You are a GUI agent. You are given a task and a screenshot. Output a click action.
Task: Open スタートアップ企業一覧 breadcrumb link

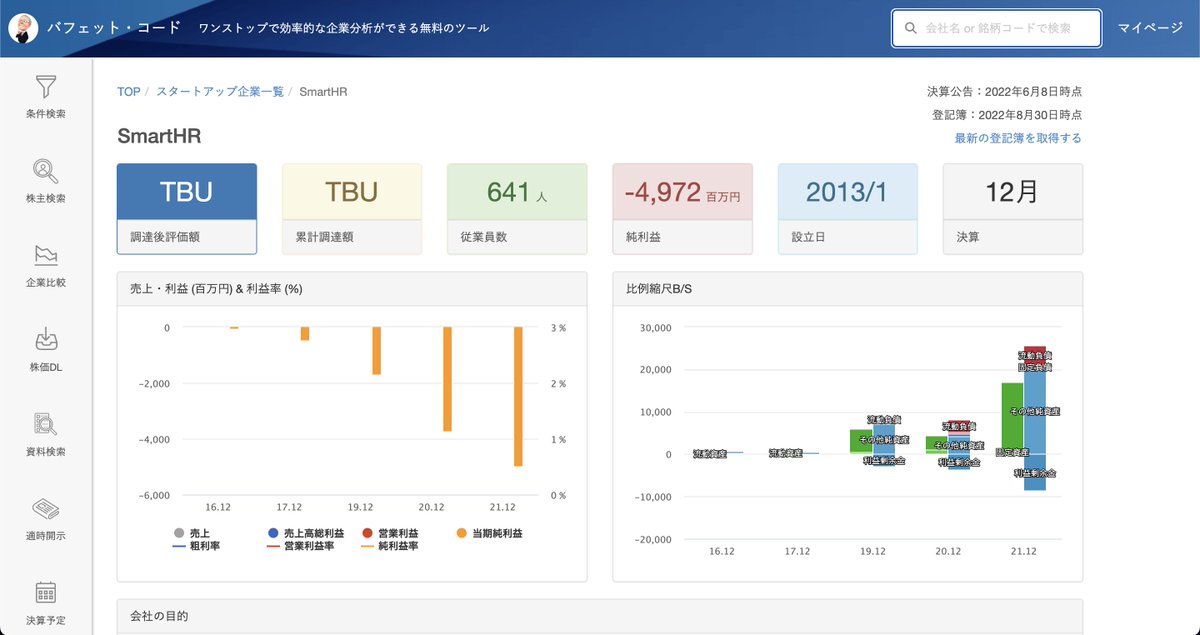pos(220,92)
